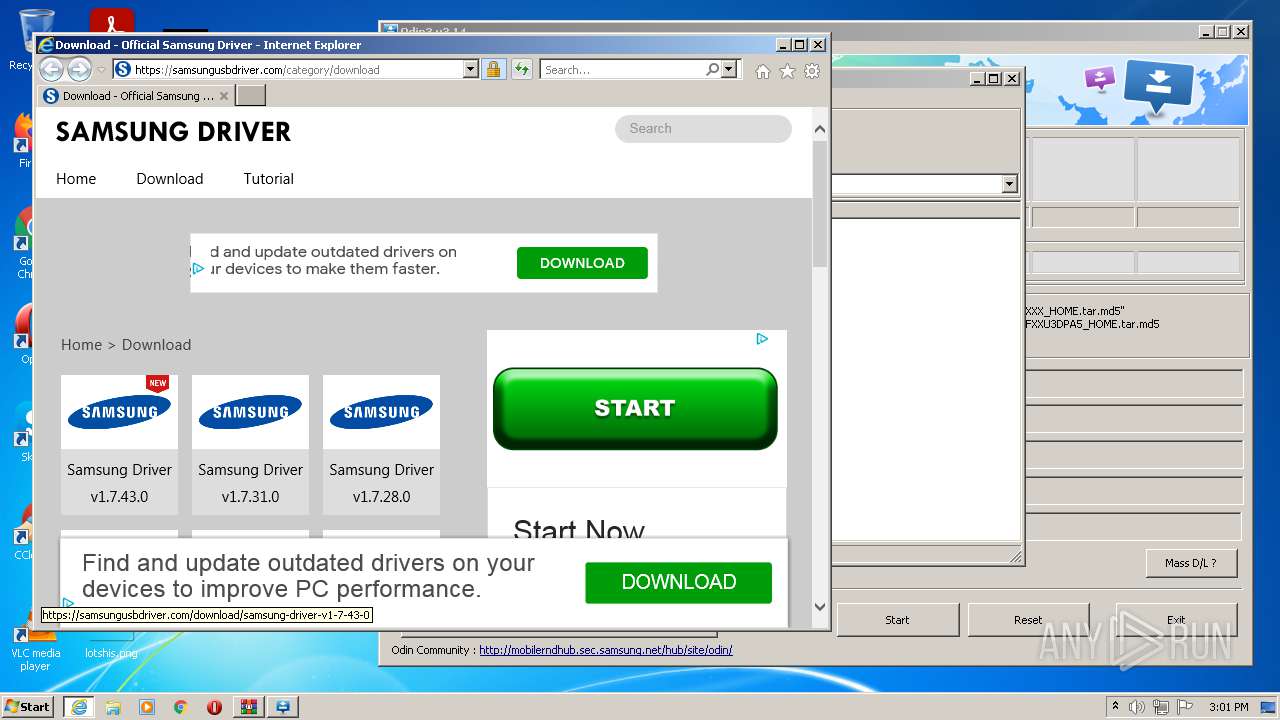This screenshot has width=1280, height=720.
Task: Open the Tutorial menu item
Action: pyautogui.click(x=269, y=179)
